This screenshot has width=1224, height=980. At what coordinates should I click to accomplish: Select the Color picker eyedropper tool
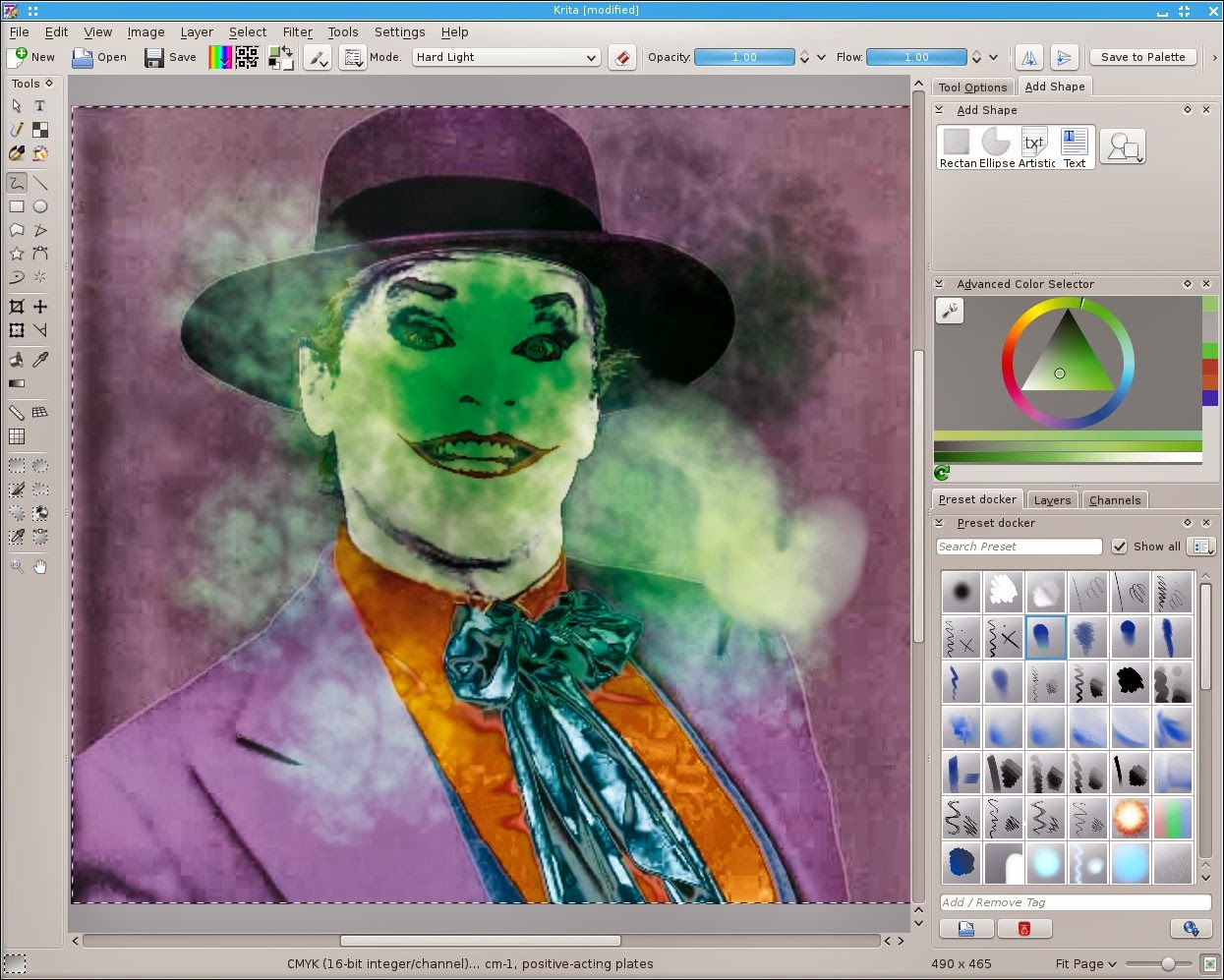[40, 360]
